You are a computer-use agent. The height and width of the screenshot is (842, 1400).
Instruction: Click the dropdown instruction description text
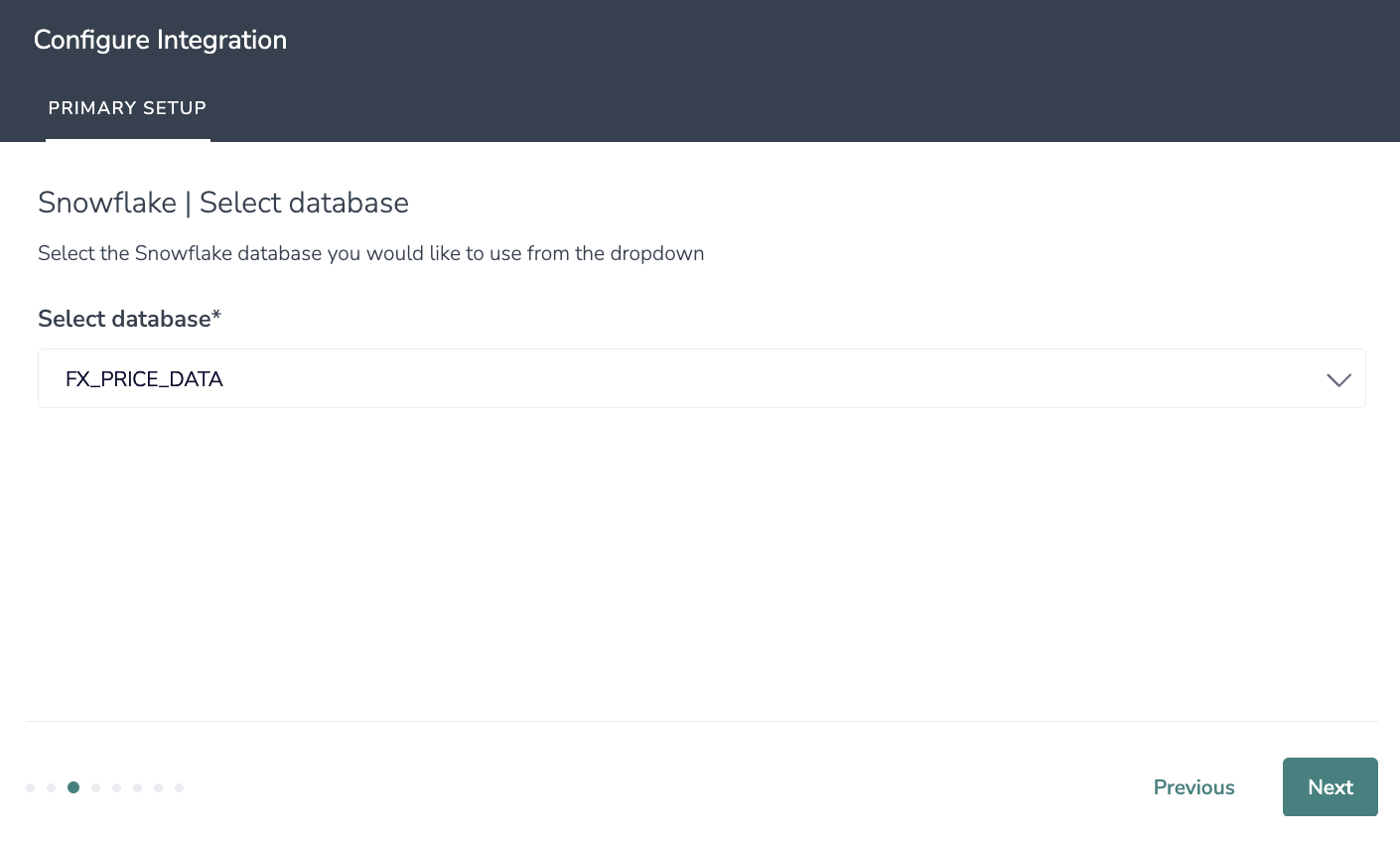370,253
